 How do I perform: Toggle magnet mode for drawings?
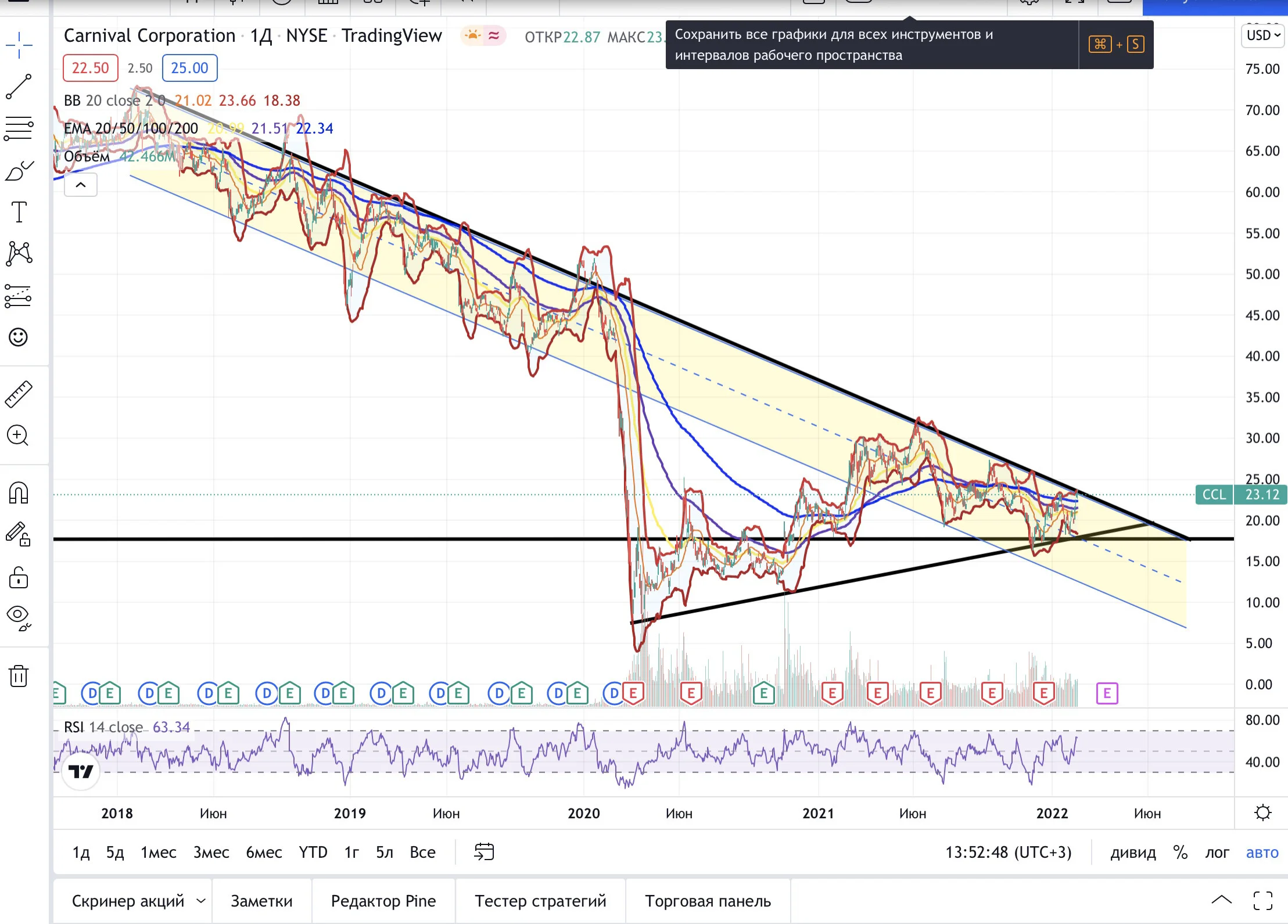pyautogui.click(x=19, y=493)
